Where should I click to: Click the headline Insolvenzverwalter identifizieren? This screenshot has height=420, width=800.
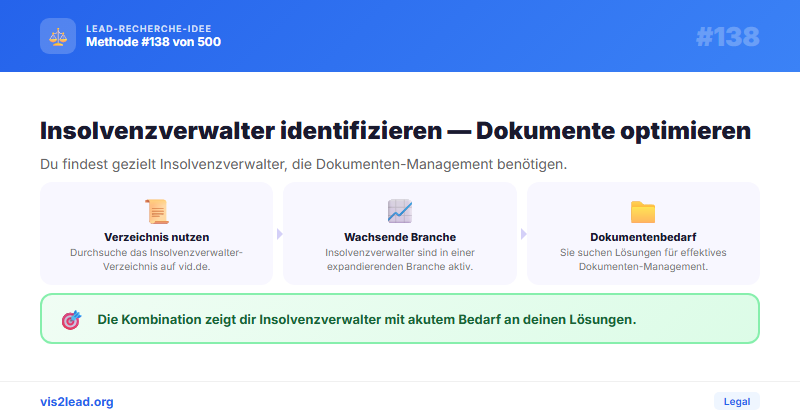(x=395, y=131)
